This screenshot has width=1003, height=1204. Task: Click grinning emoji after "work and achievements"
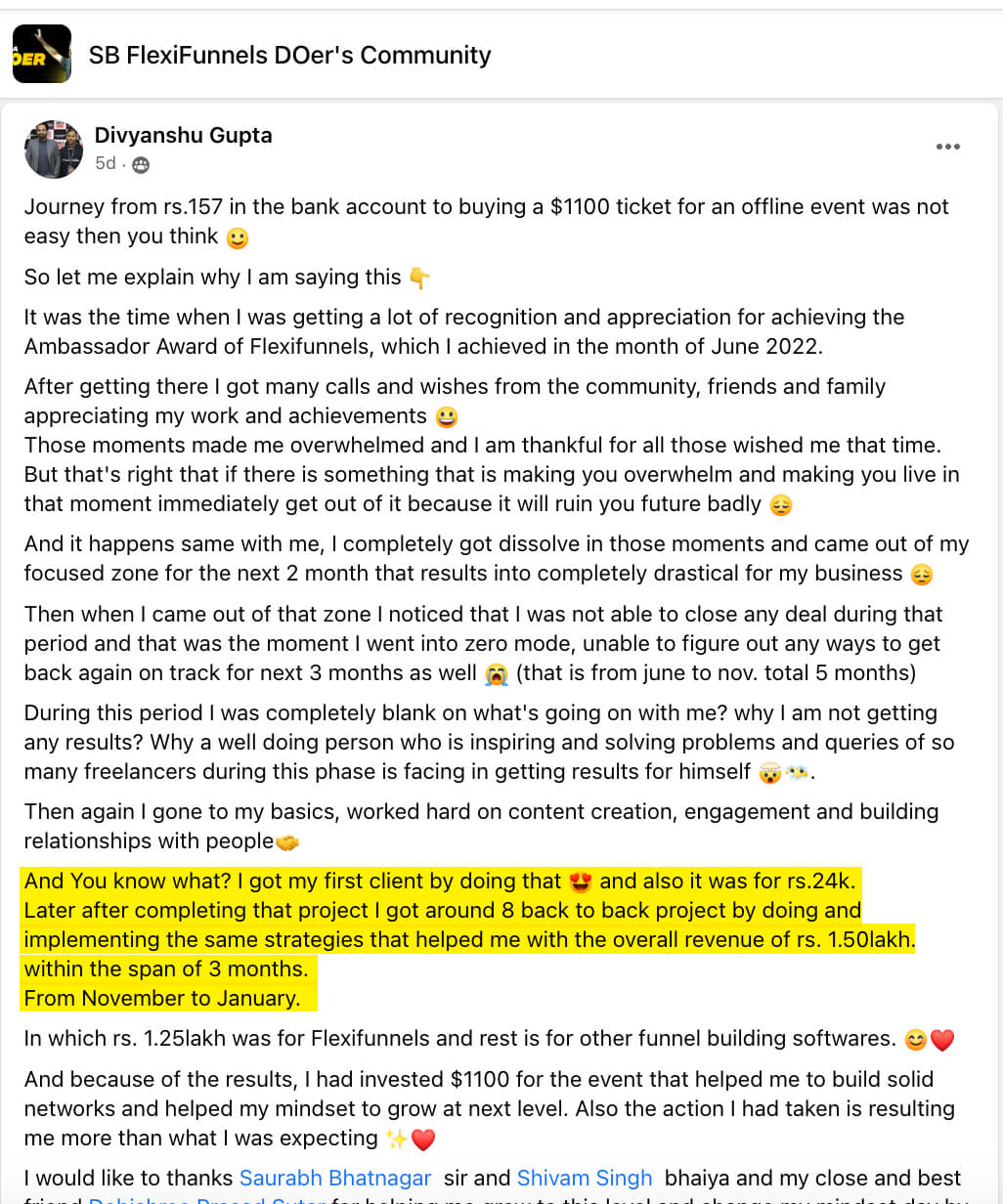coord(446,417)
